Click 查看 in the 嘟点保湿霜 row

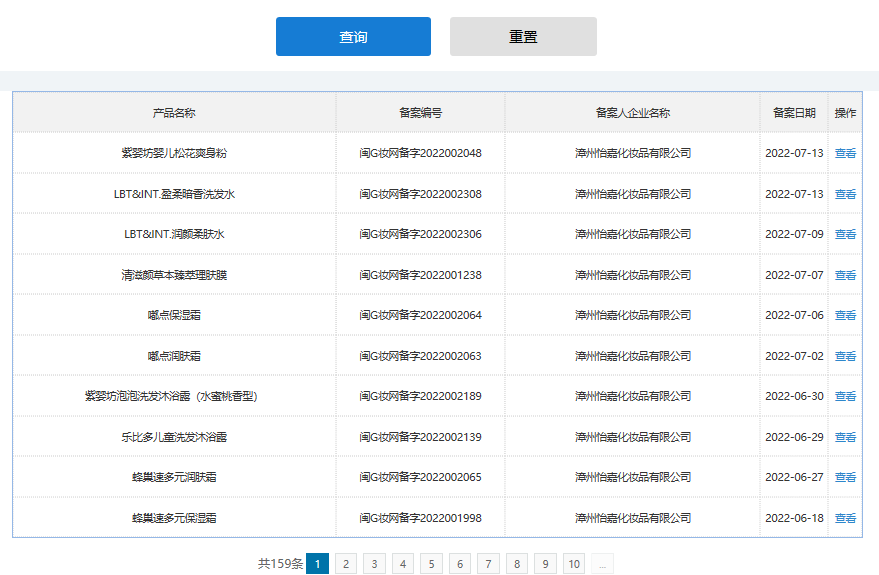pyautogui.click(x=845, y=315)
